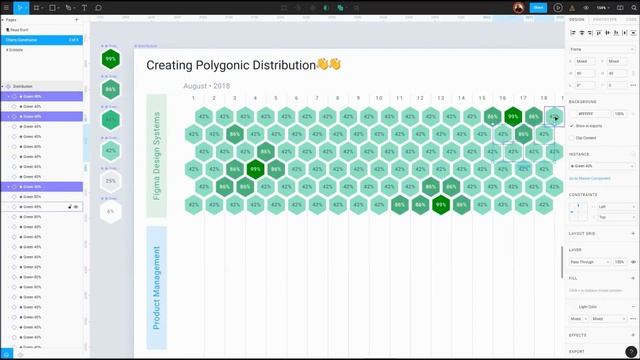The width and height of the screenshot is (640, 360).
Task: Open view settings eye icon in toolbar
Action: tap(586, 8)
